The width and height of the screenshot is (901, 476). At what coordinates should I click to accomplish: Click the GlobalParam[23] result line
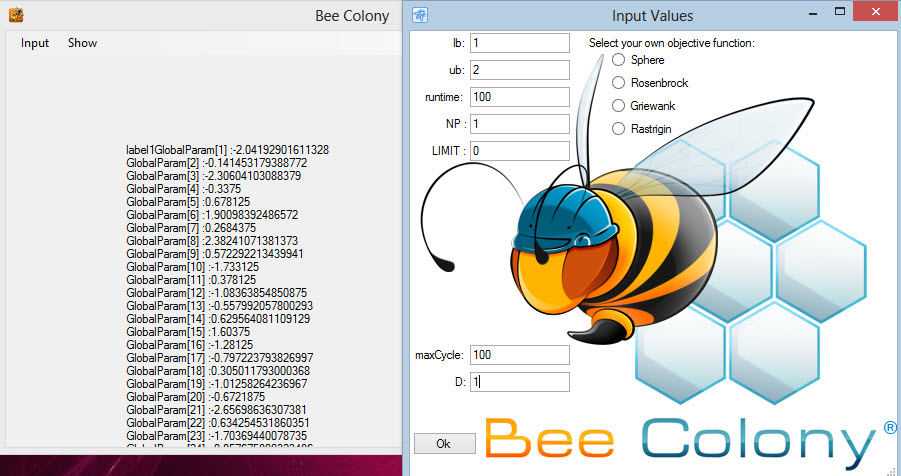coord(217,436)
